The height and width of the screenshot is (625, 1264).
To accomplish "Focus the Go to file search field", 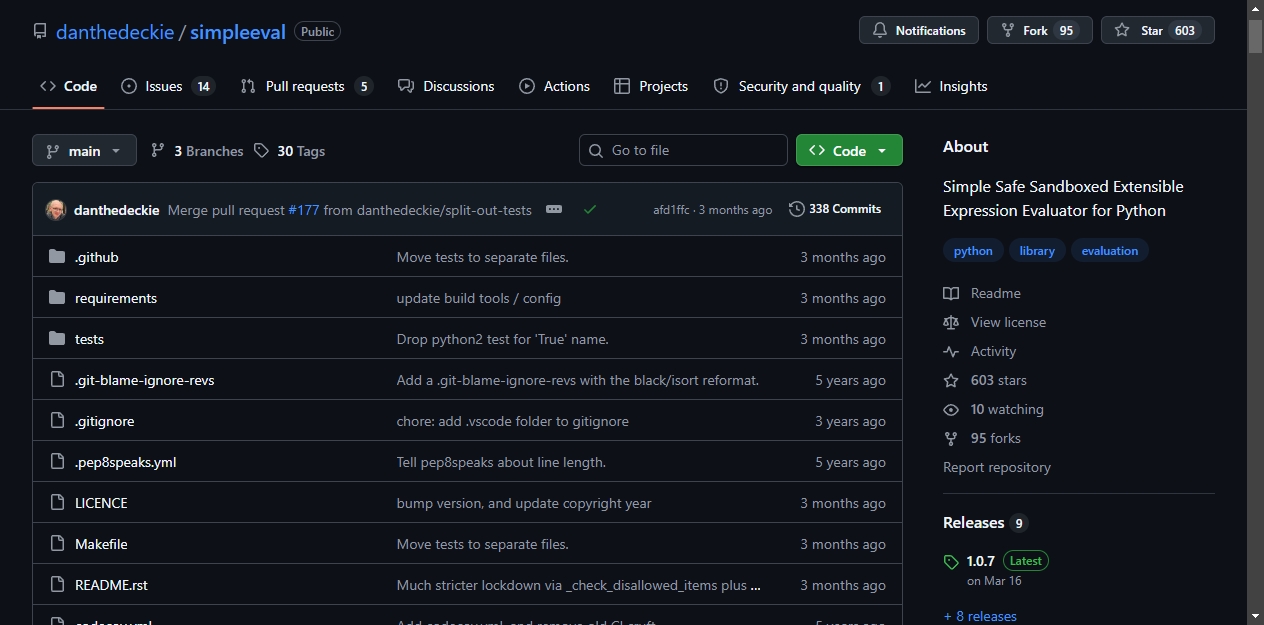I will click(x=683, y=150).
